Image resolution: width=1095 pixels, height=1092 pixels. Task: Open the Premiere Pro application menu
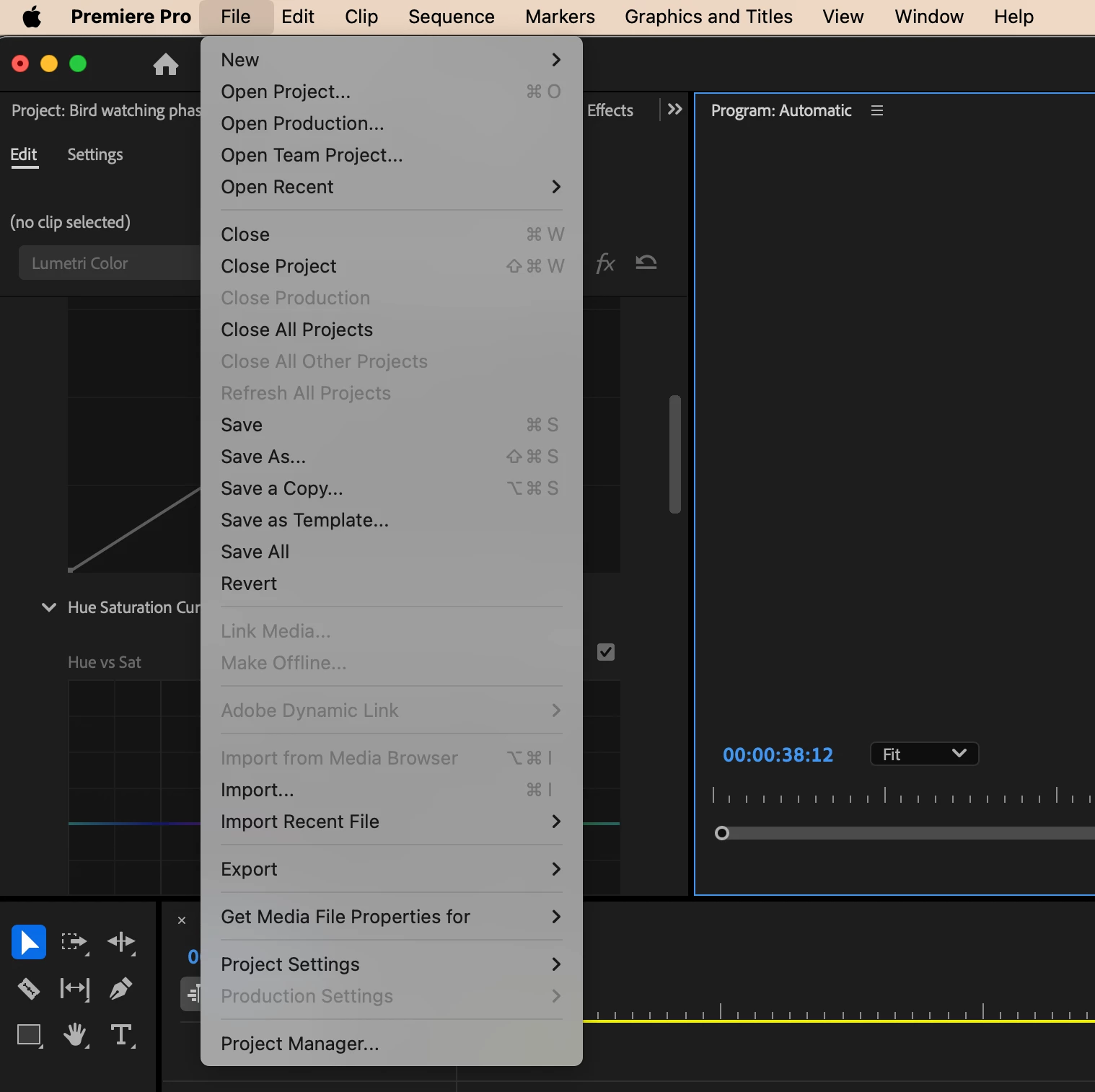click(x=131, y=17)
